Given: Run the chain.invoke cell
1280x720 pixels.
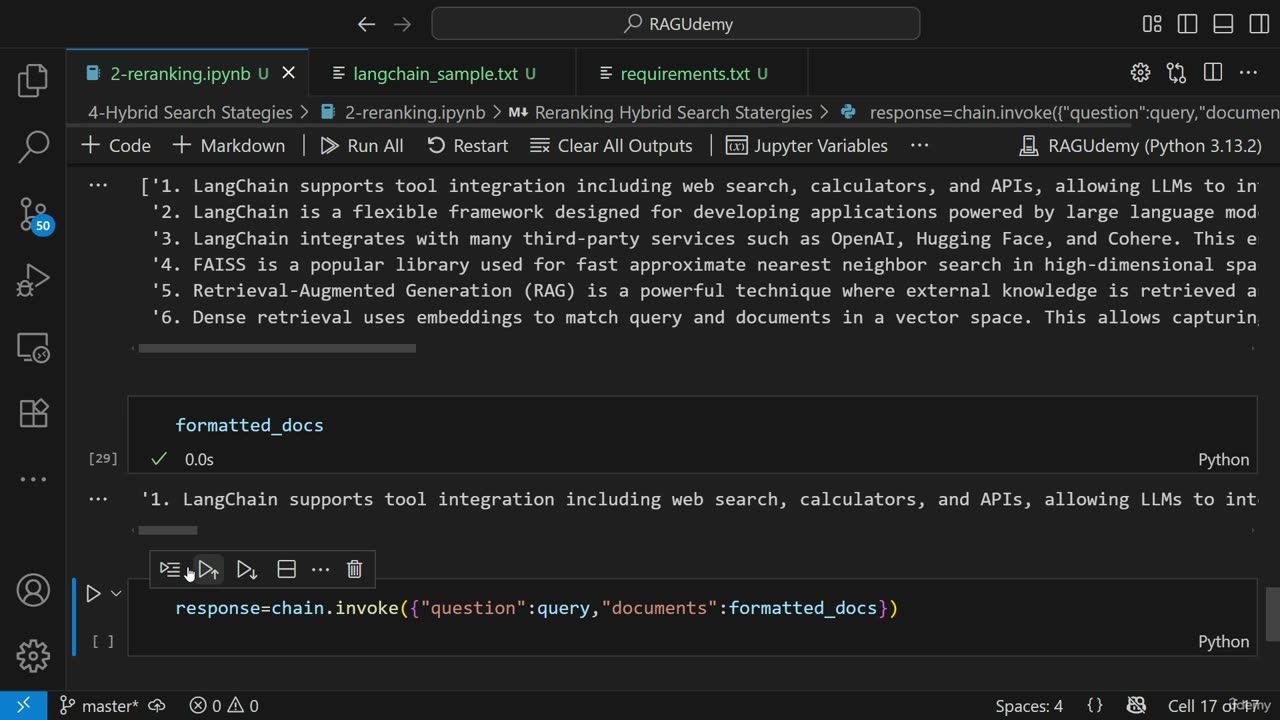Looking at the screenshot, I should tap(93, 594).
